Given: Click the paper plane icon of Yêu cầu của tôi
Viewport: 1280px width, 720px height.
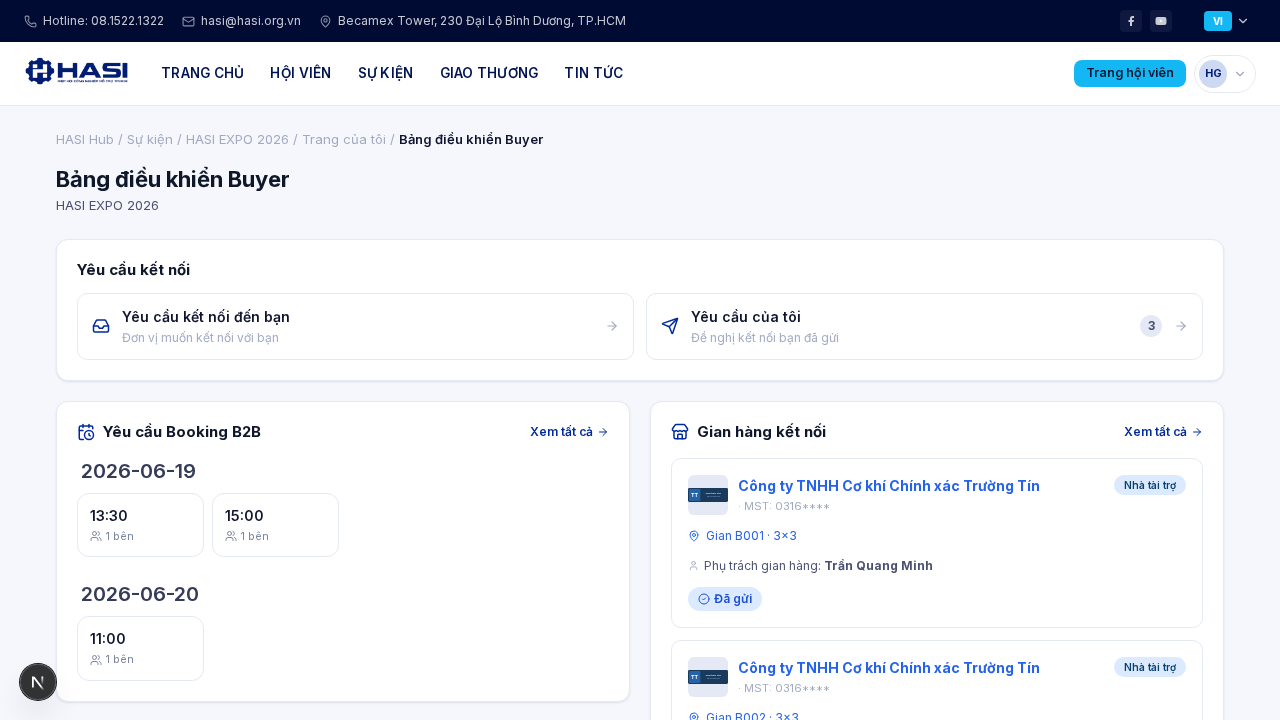Looking at the screenshot, I should click(670, 326).
